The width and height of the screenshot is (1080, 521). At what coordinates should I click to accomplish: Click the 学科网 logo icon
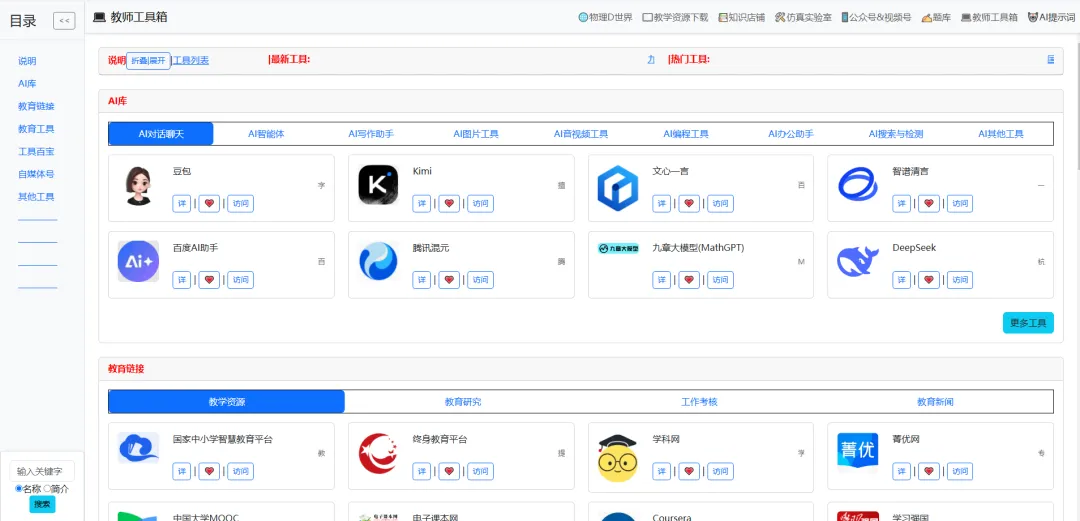click(618, 458)
